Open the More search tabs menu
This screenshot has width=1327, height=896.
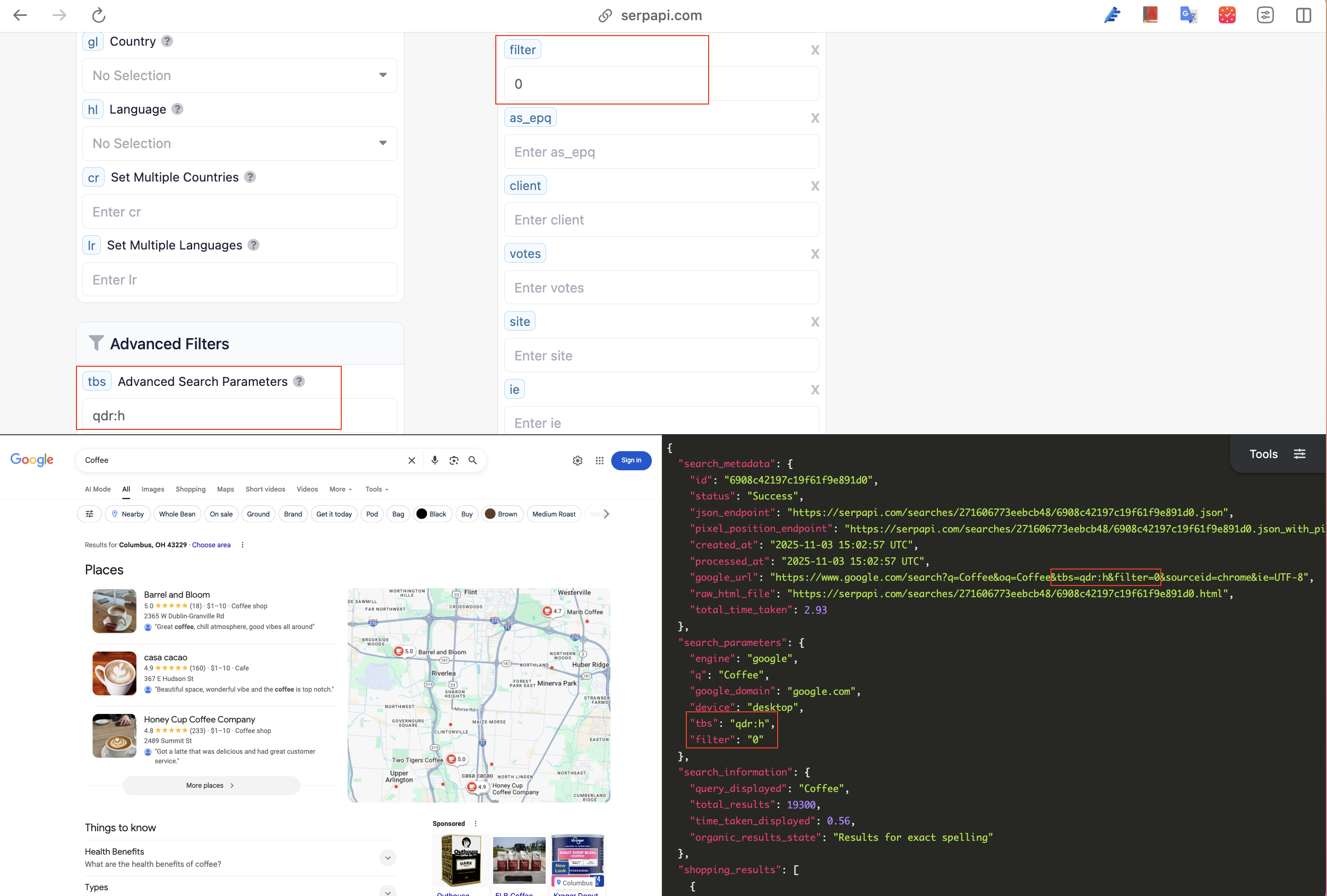click(340, 489)
